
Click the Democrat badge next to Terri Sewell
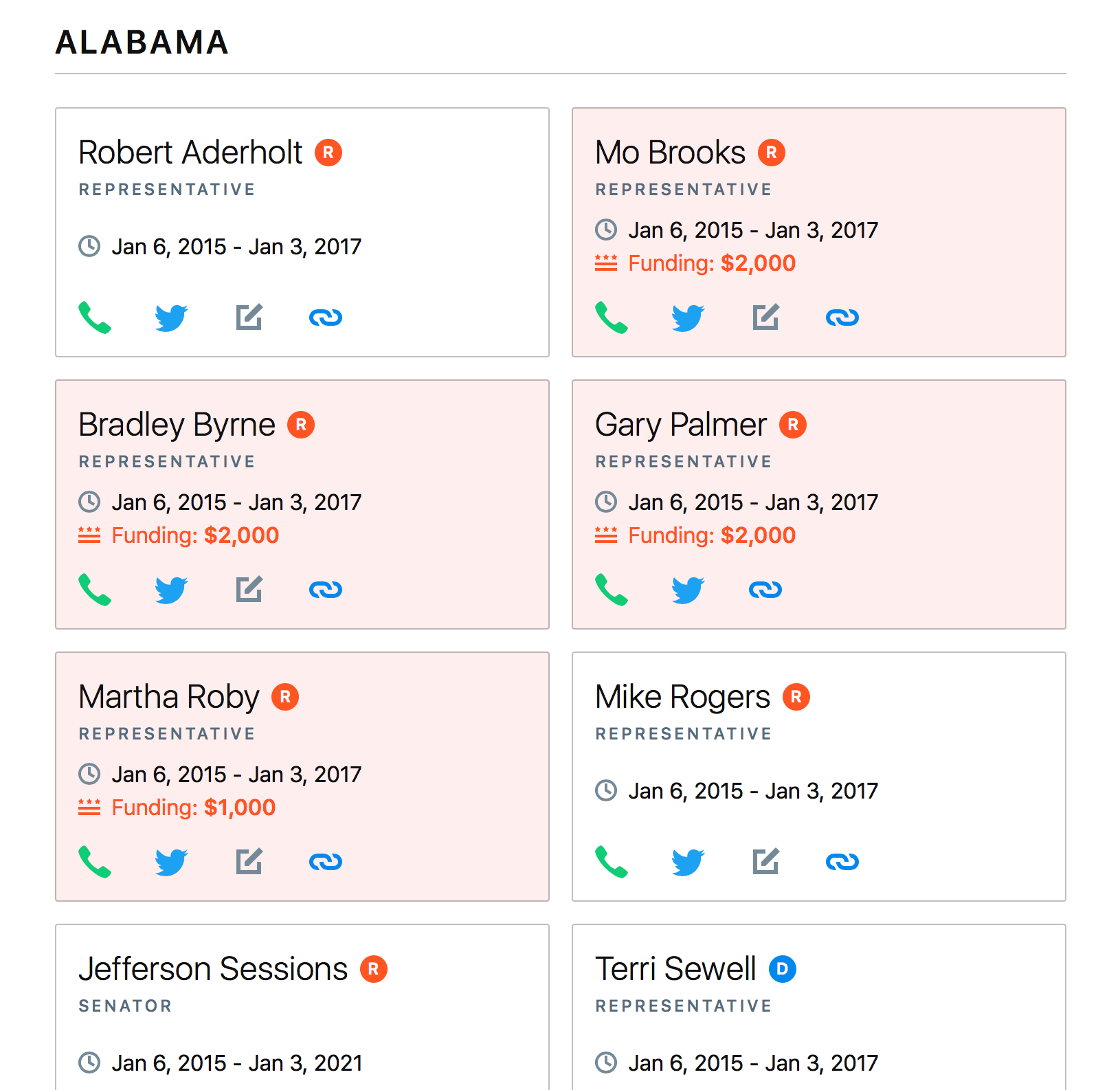coord(782,969)
